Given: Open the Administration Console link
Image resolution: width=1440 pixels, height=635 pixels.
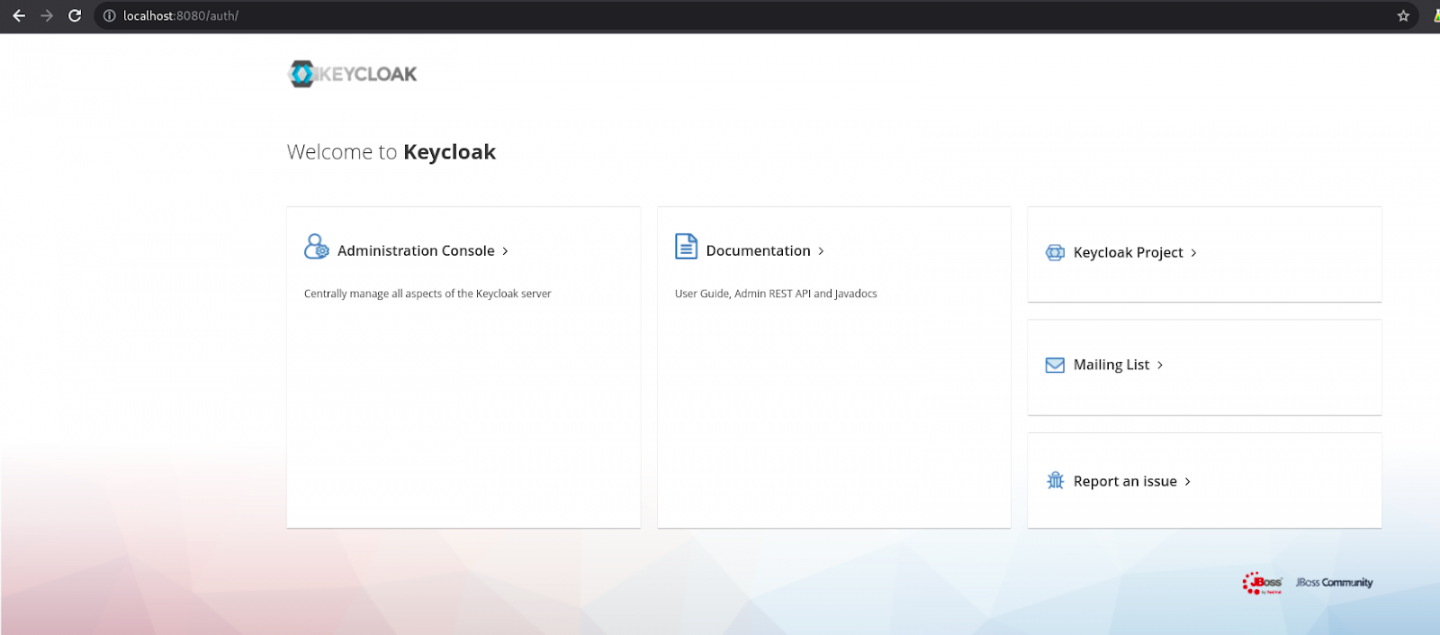Looking at the screenshot, I should (x=416, y=251).
